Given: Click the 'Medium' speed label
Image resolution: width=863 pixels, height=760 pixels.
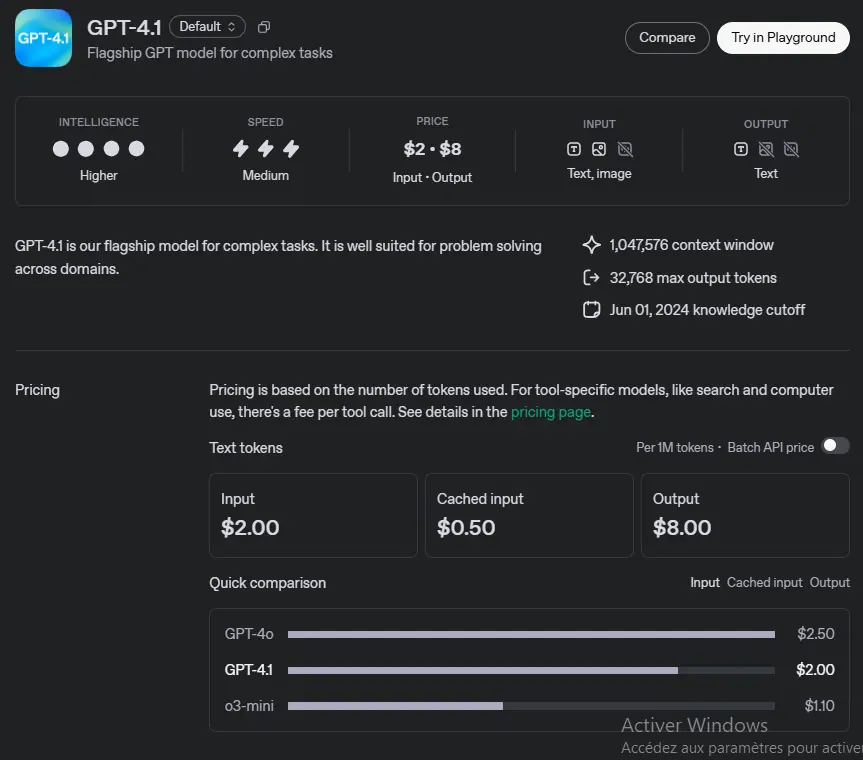Looking at the screenshot, I should 265,176.
